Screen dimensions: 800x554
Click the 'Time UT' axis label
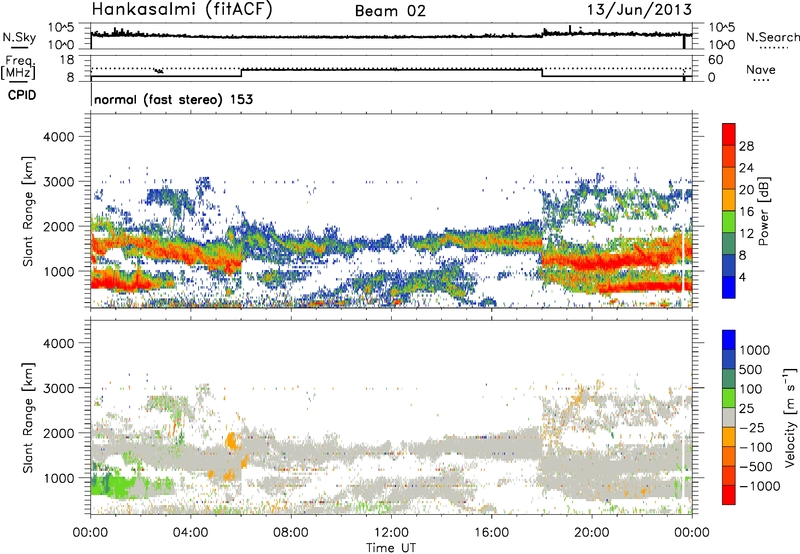[391, 548]
